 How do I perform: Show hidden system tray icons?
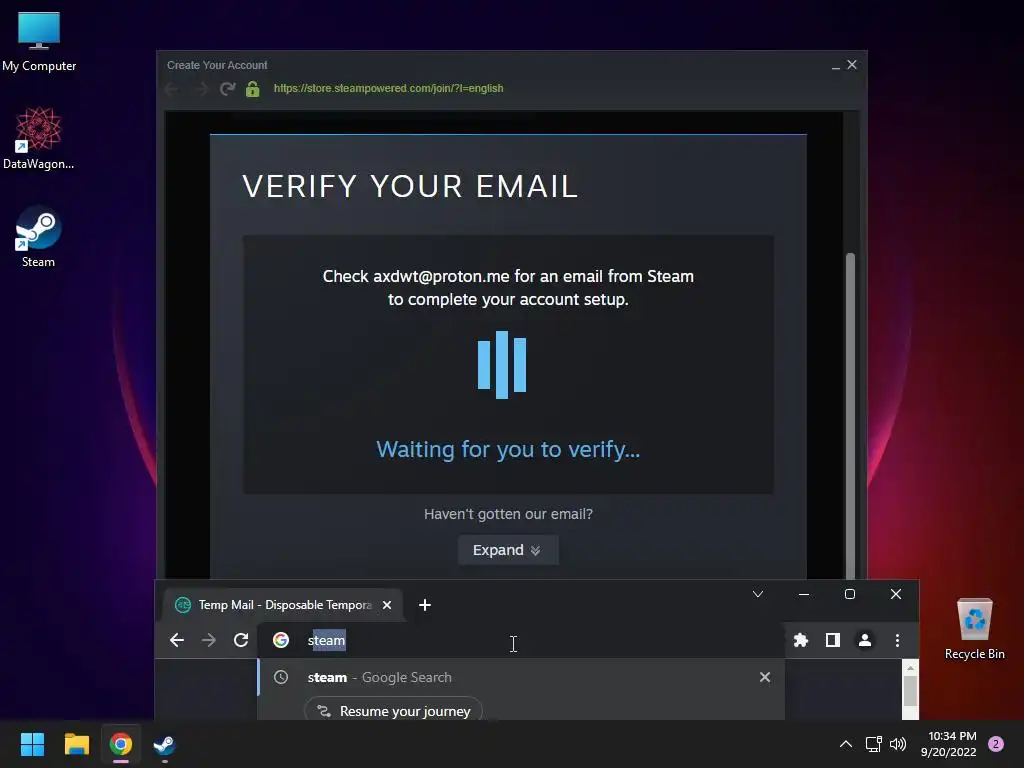(846, 744)
